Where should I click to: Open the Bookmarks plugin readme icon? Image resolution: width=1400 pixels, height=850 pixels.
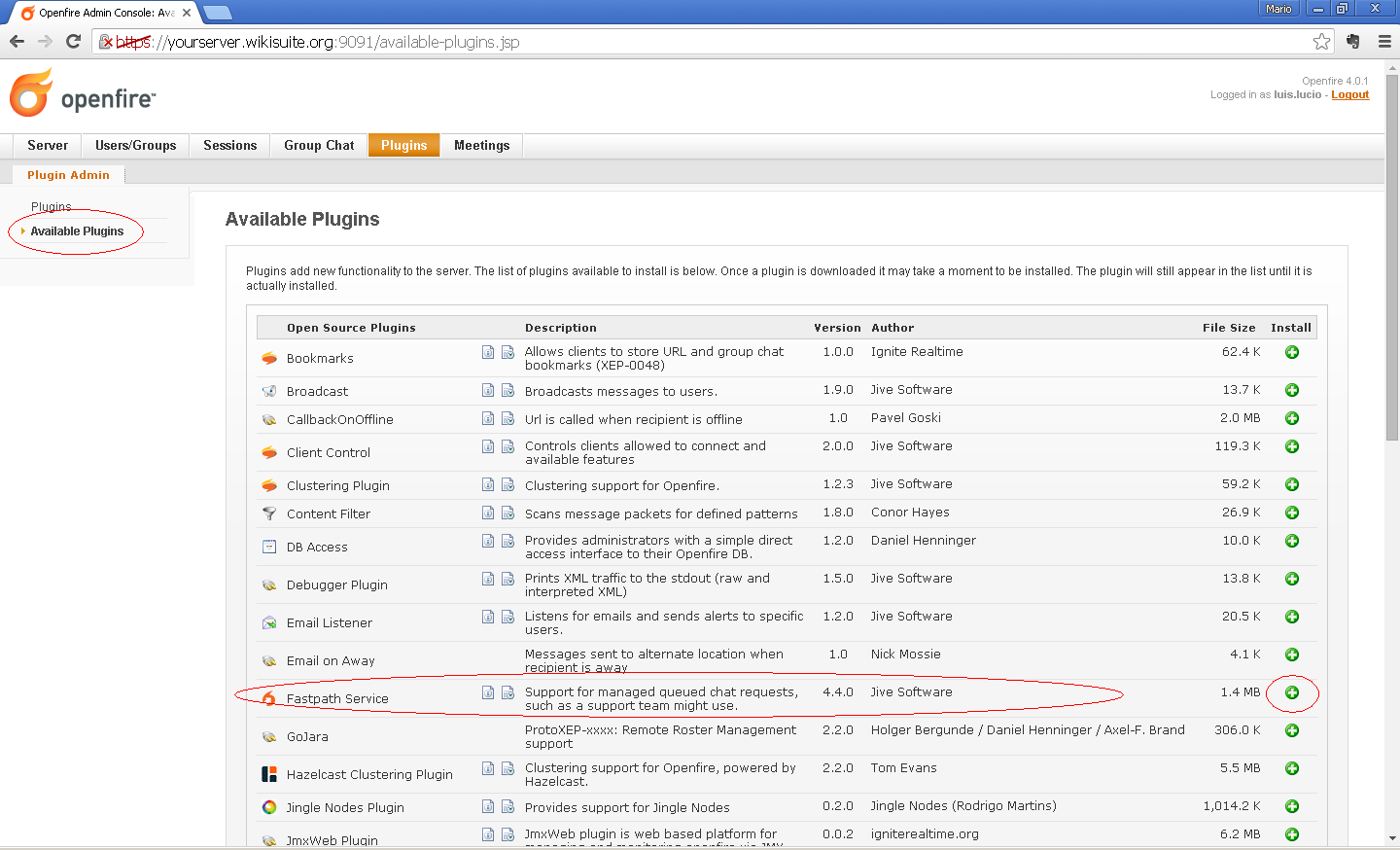point(488,352)
